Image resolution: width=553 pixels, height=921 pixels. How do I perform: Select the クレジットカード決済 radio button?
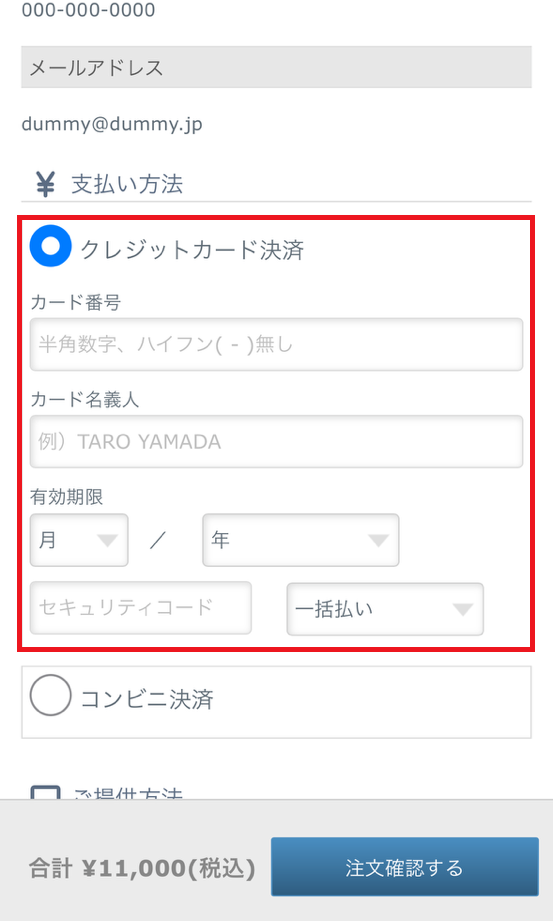pyautogui.click(x=51, y=246)
